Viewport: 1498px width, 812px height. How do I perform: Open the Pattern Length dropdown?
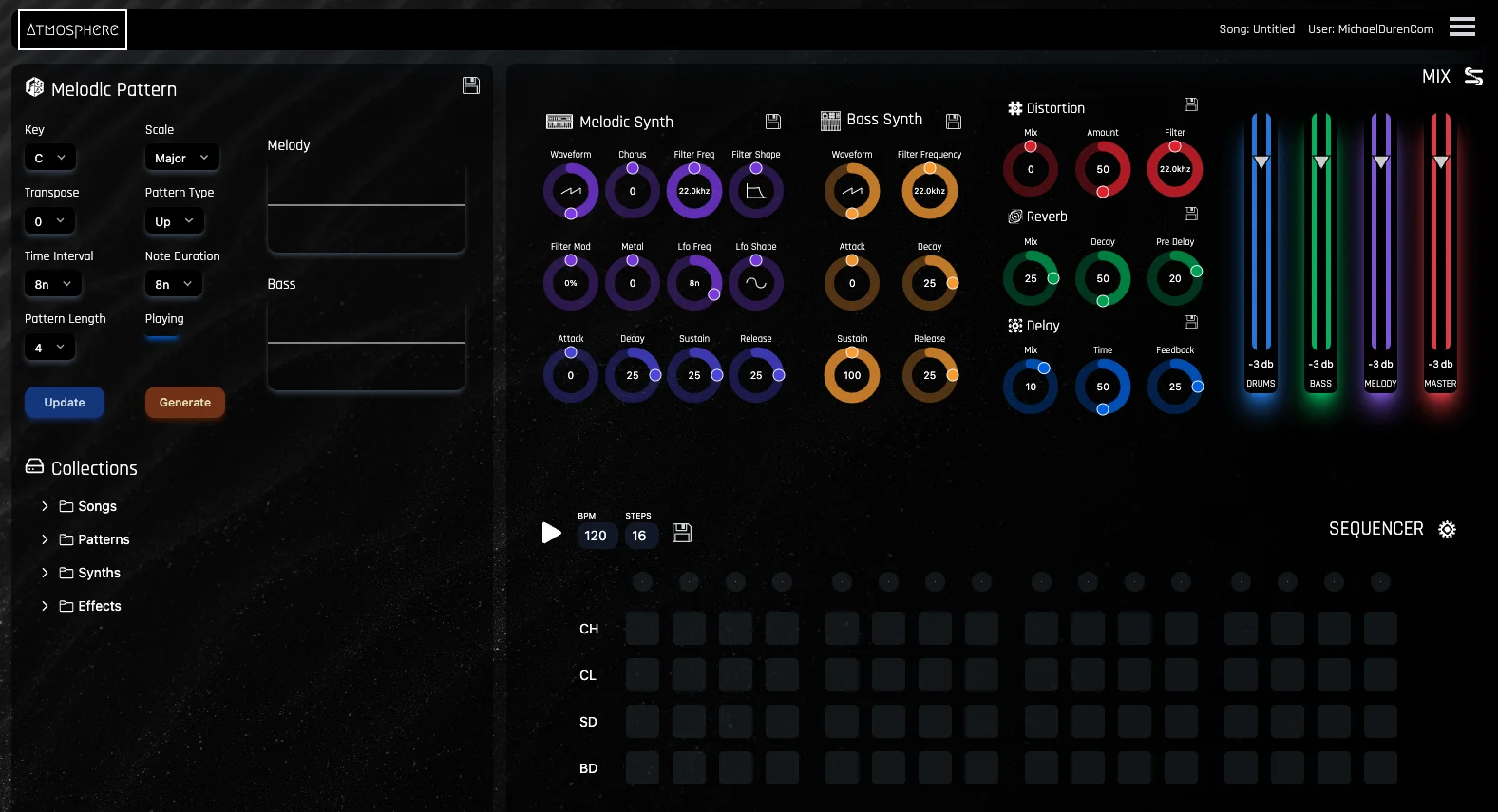[x=49, y=348]
